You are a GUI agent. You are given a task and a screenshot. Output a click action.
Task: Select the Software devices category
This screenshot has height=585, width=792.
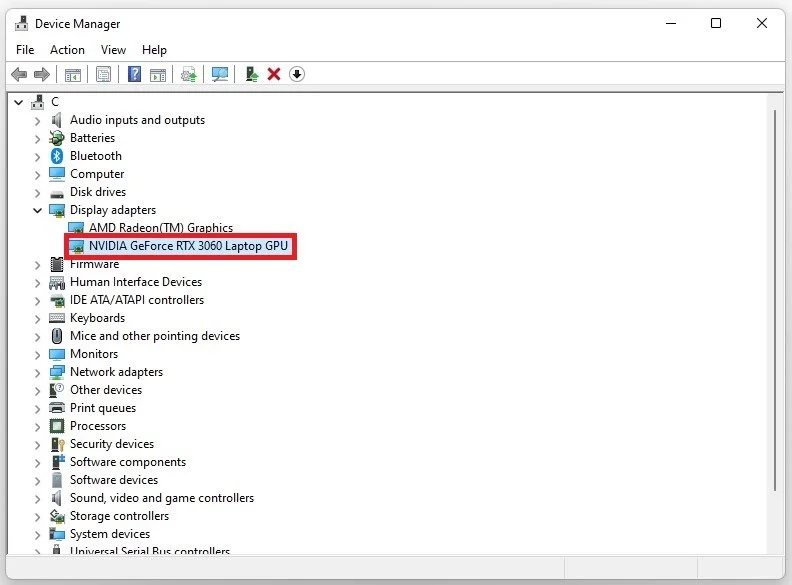114,480
